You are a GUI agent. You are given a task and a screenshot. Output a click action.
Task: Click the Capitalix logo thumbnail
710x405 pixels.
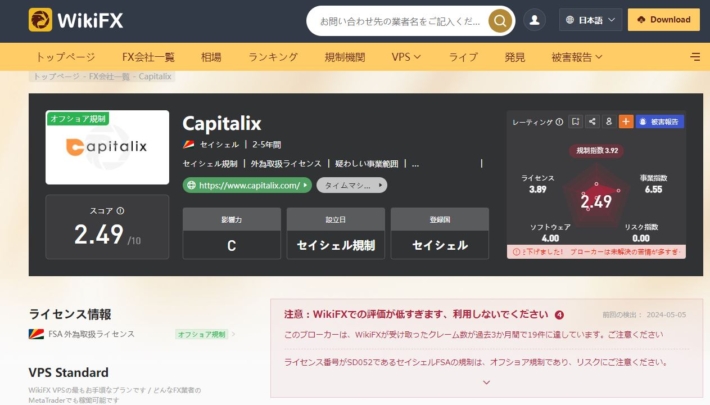(x=107, y=147)
